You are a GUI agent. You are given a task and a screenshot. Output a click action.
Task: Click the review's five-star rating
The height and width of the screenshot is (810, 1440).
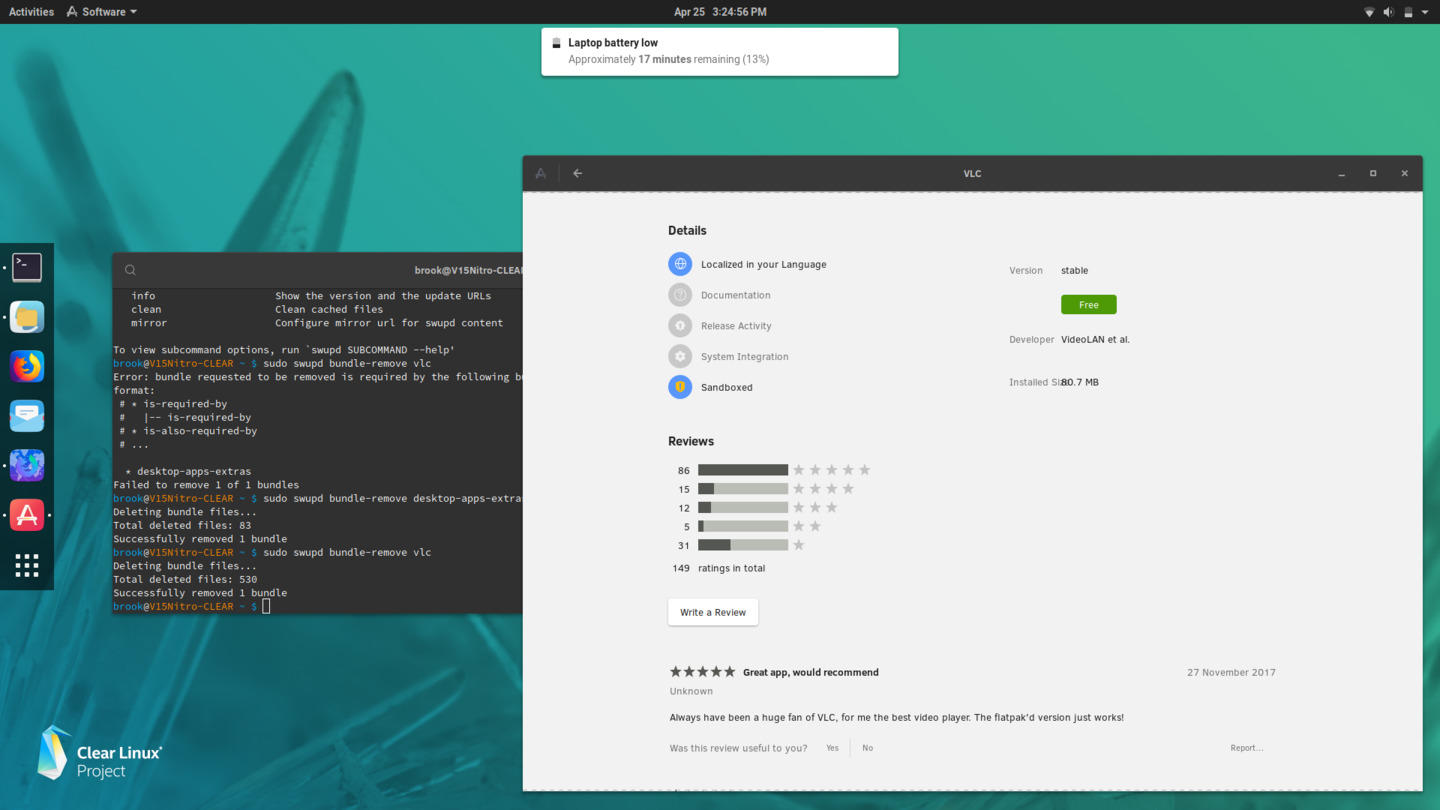click(702, 672)
